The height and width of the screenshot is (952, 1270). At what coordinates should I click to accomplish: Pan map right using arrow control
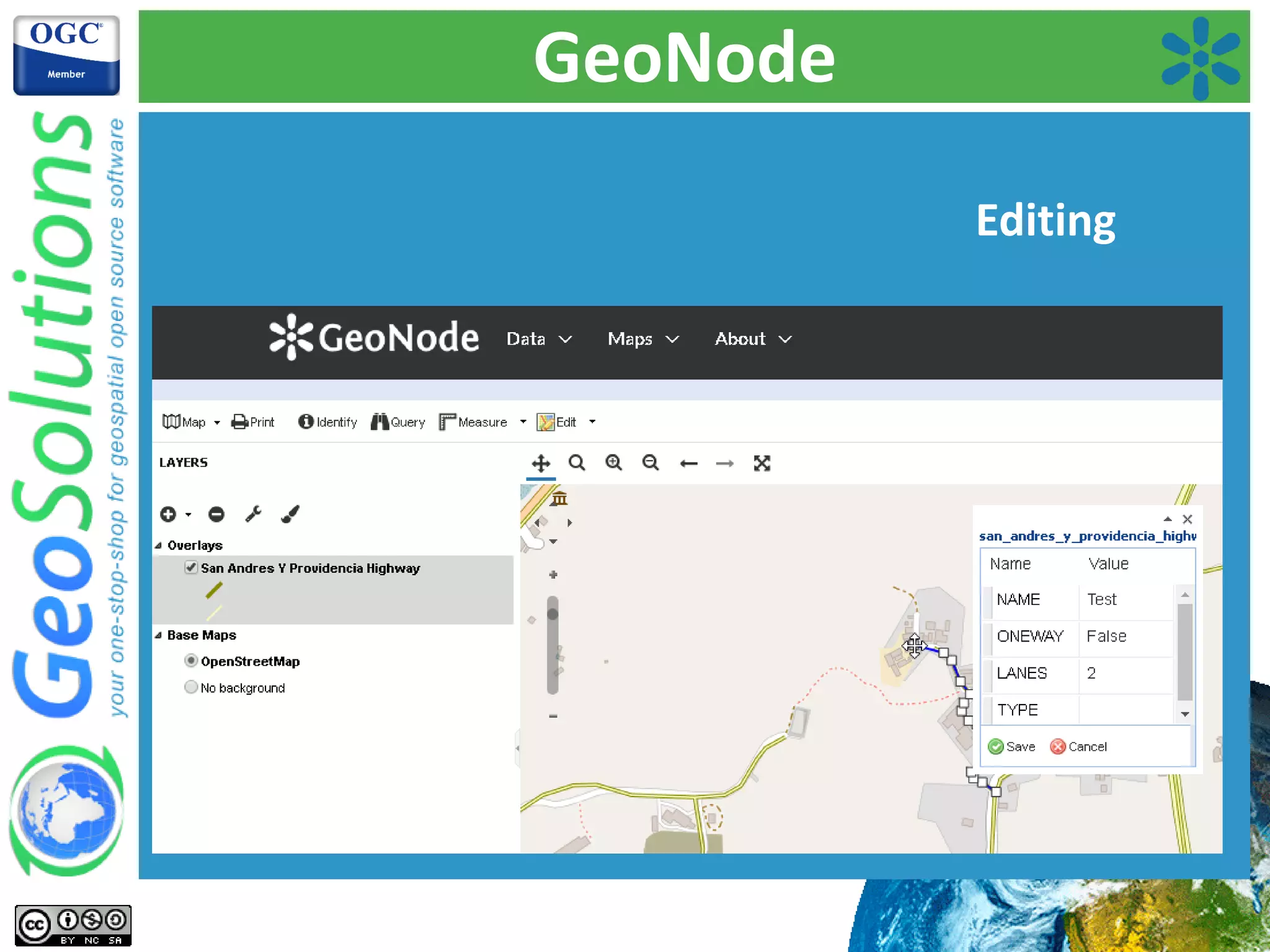tap(570, 523)
